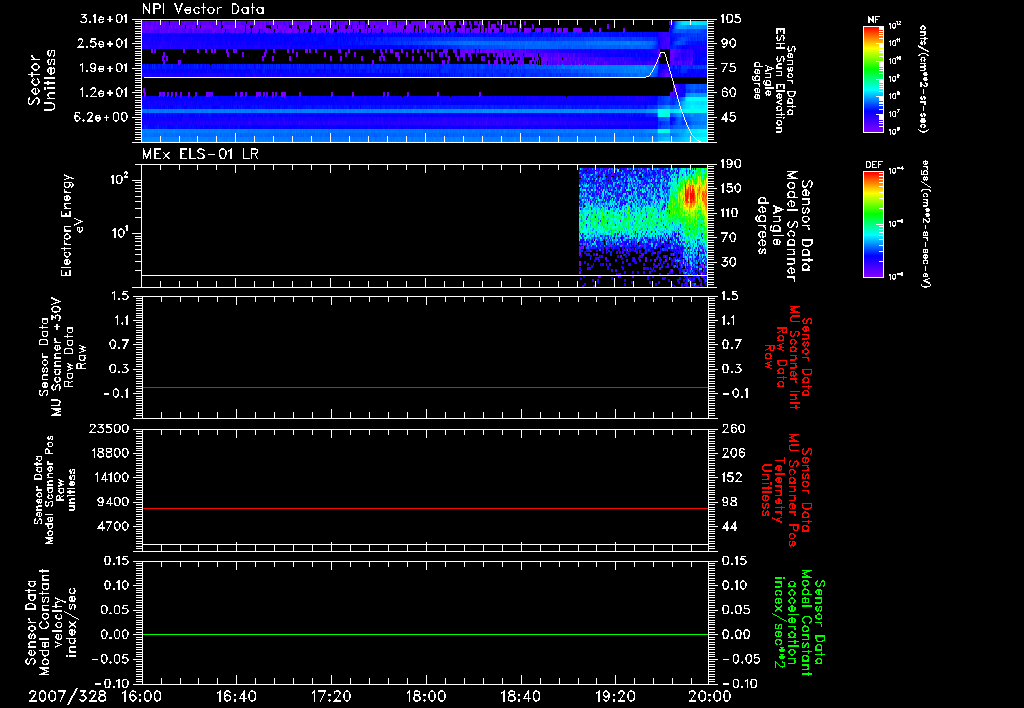1024x708 pixels.
Task: Select the 'NPI Vector Data' panel title
Action: click(203, 9)
